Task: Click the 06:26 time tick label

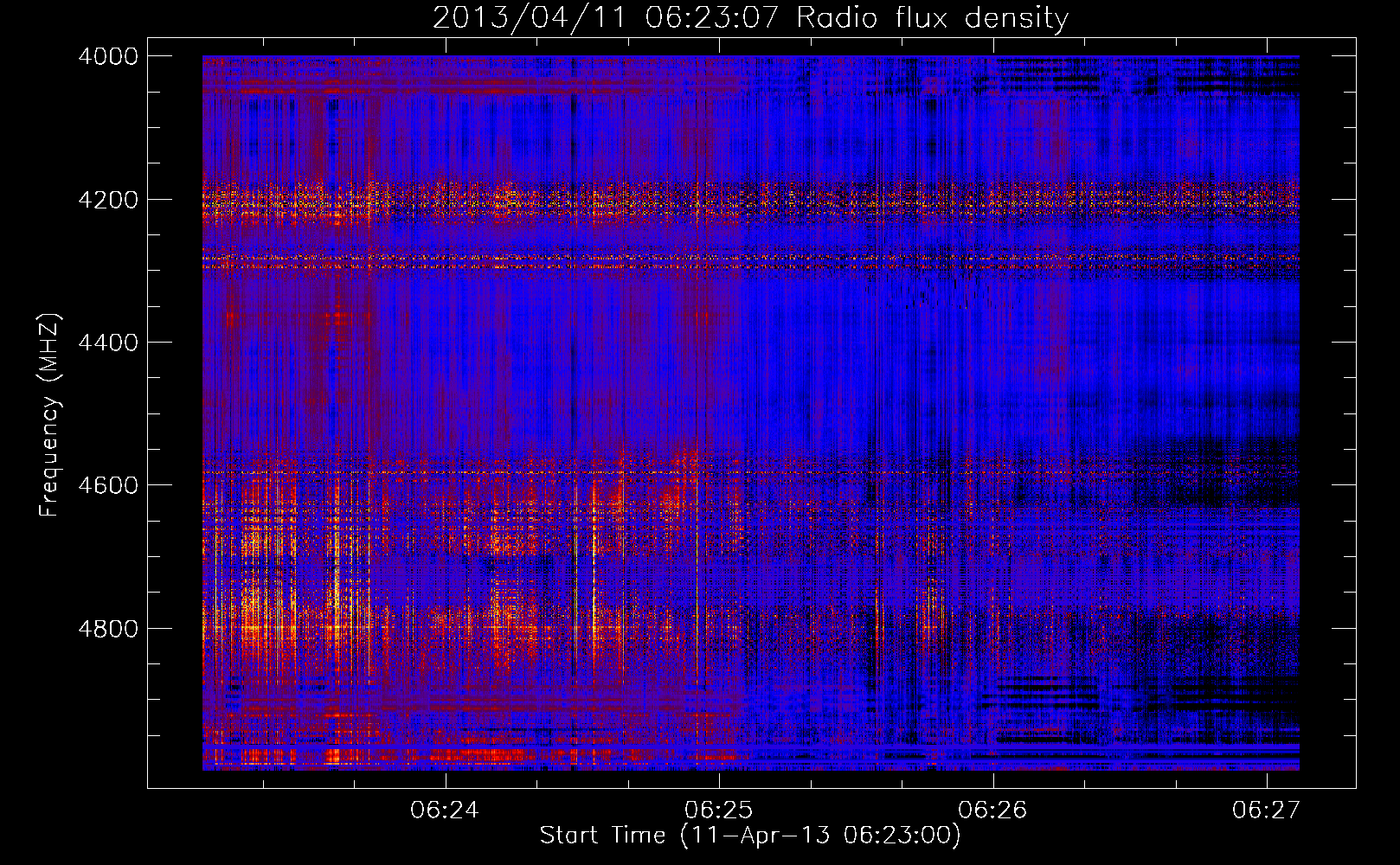Action: coord(993,810)
